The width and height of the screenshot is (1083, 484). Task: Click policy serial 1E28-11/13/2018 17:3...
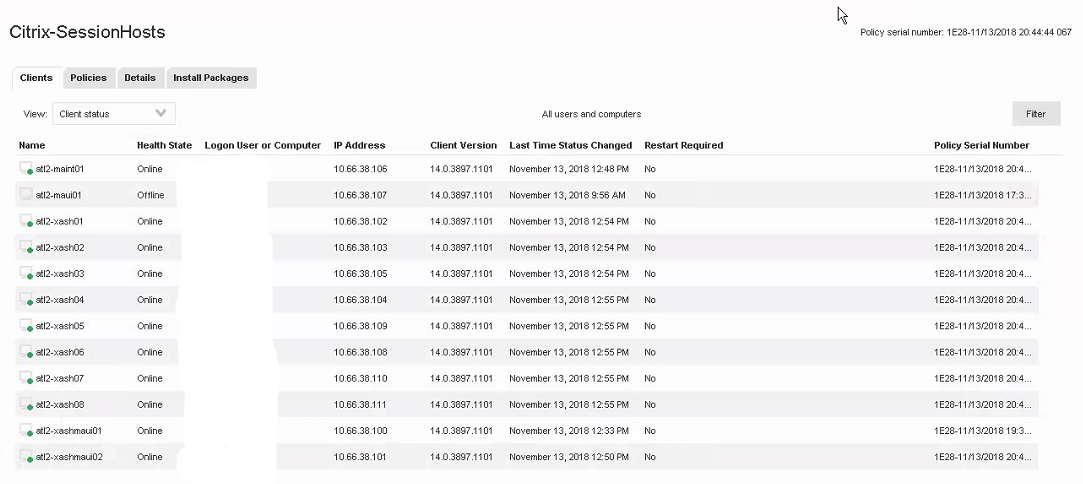pyautogui.click(x=982, y=195)
